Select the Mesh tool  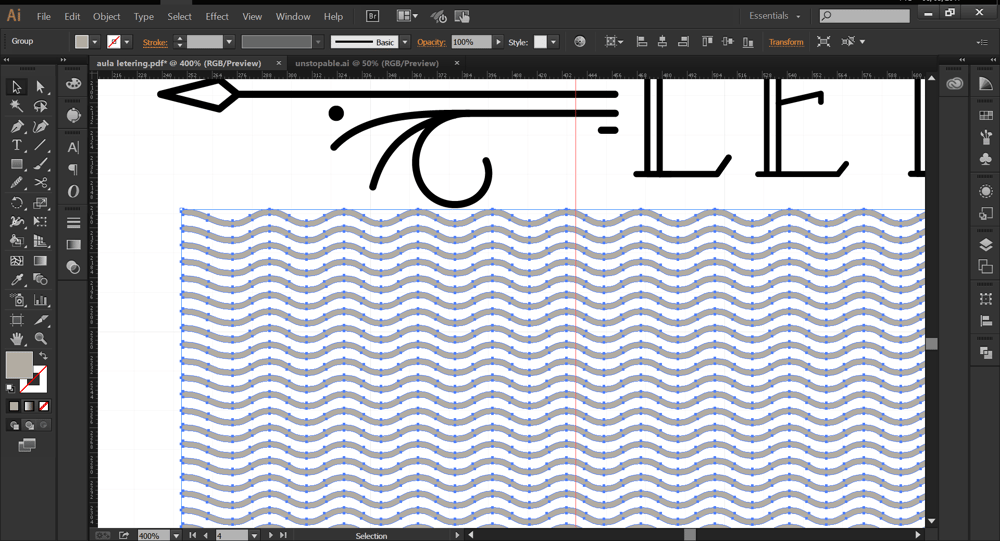(x=17, y=260)
